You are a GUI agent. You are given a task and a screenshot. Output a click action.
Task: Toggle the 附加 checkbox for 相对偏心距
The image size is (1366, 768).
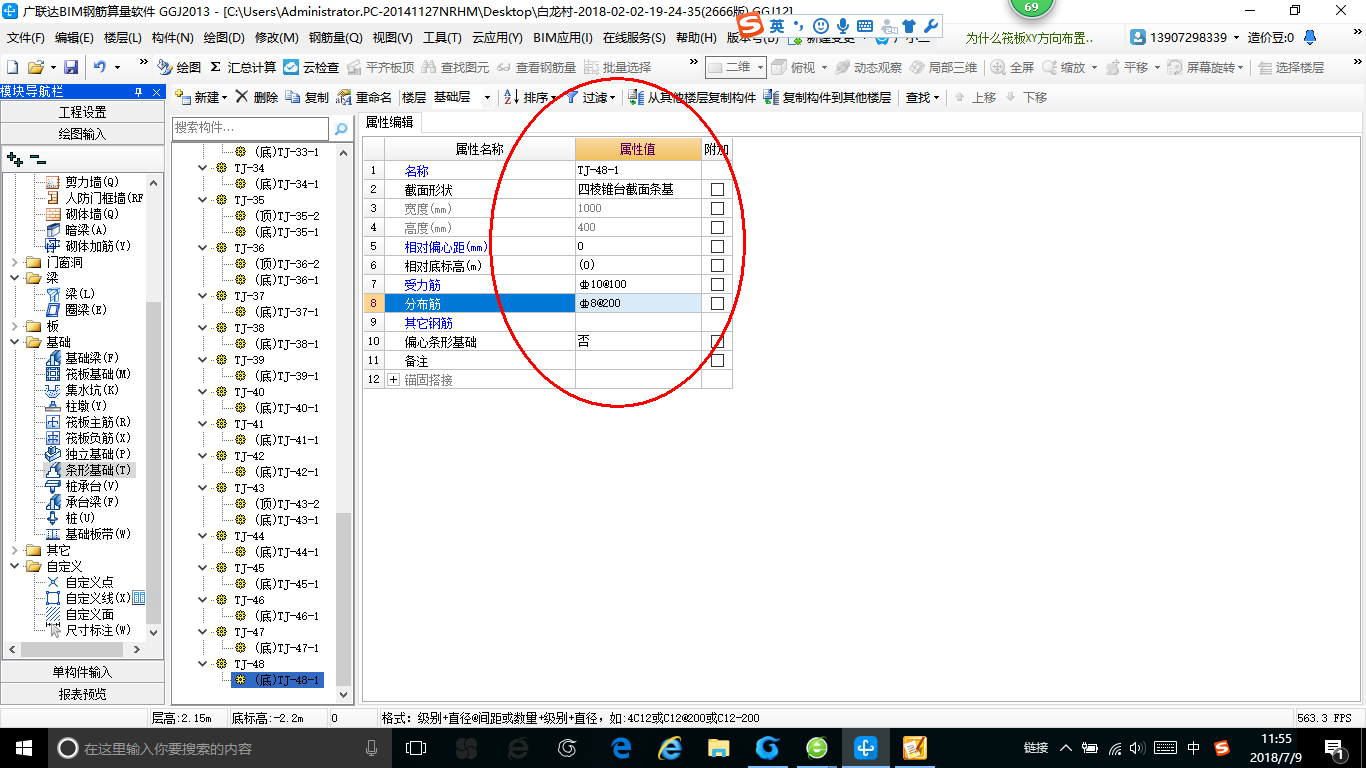click(717, 246)
